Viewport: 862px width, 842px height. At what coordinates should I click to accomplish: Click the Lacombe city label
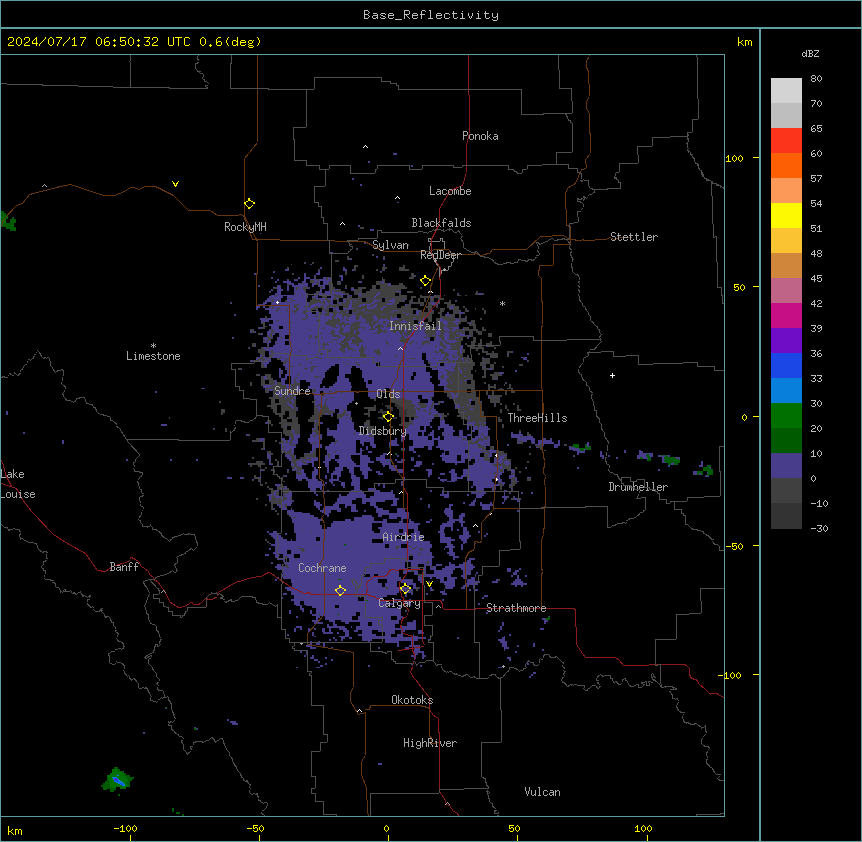pos(450,191)
